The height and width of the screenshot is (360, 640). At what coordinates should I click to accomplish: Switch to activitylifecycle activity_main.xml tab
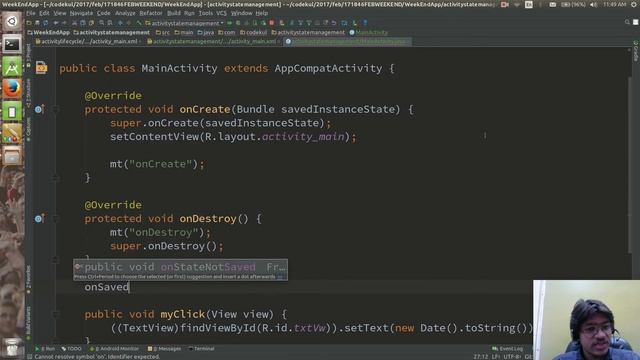coord(88,41)
